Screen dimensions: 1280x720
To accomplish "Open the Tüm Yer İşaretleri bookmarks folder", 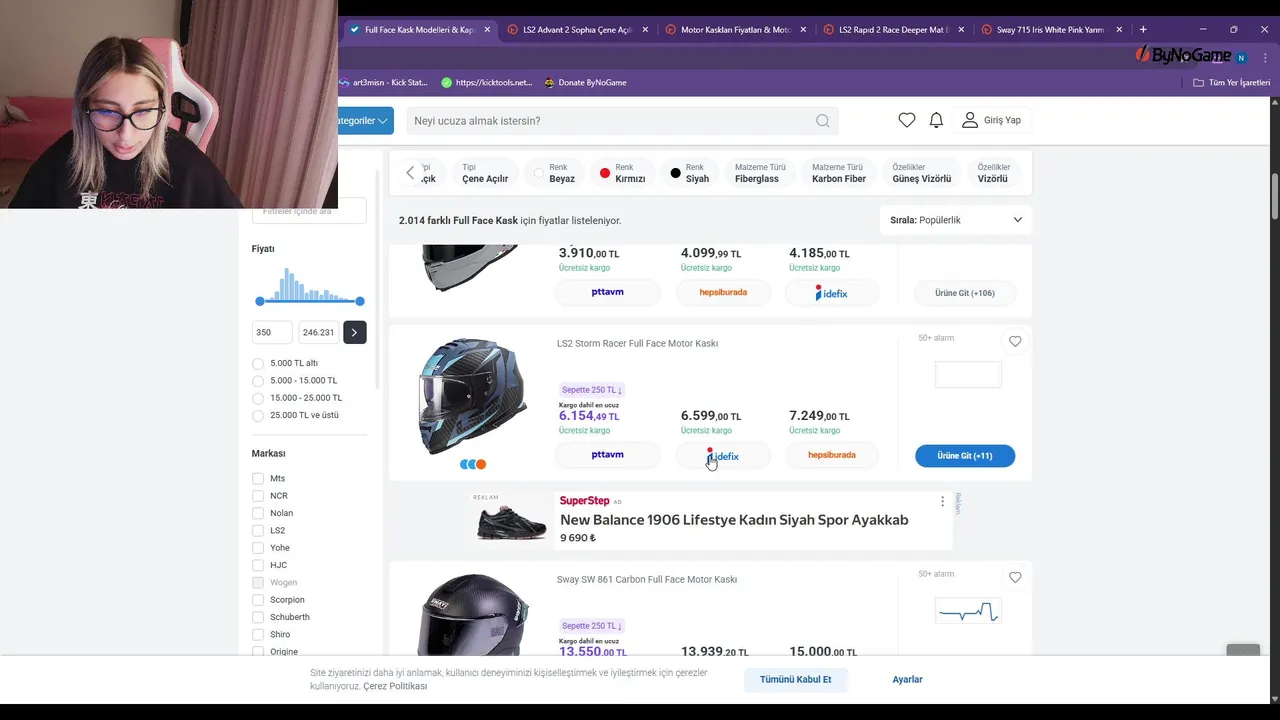I will tap(1231, 83).
